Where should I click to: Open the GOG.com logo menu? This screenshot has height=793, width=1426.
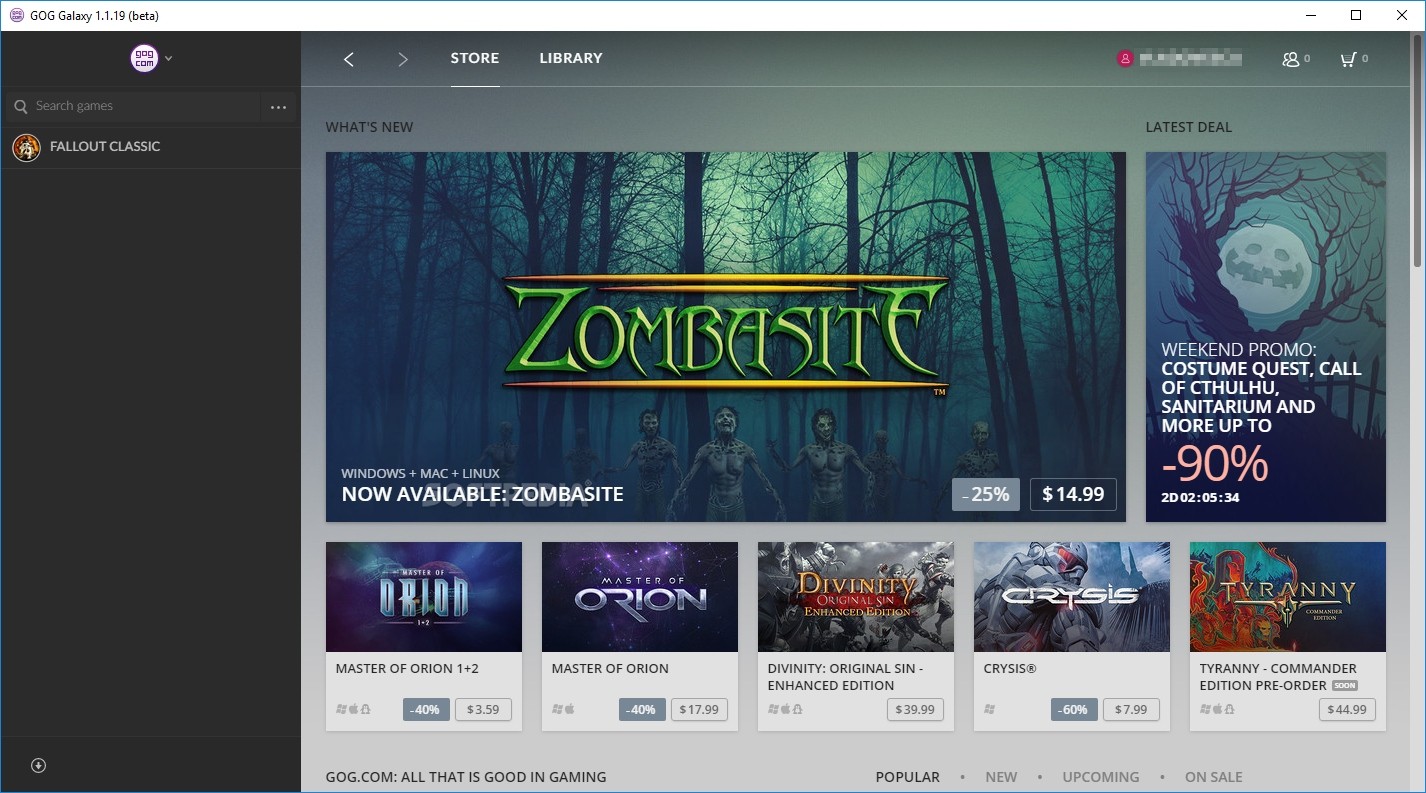[144, 58]
